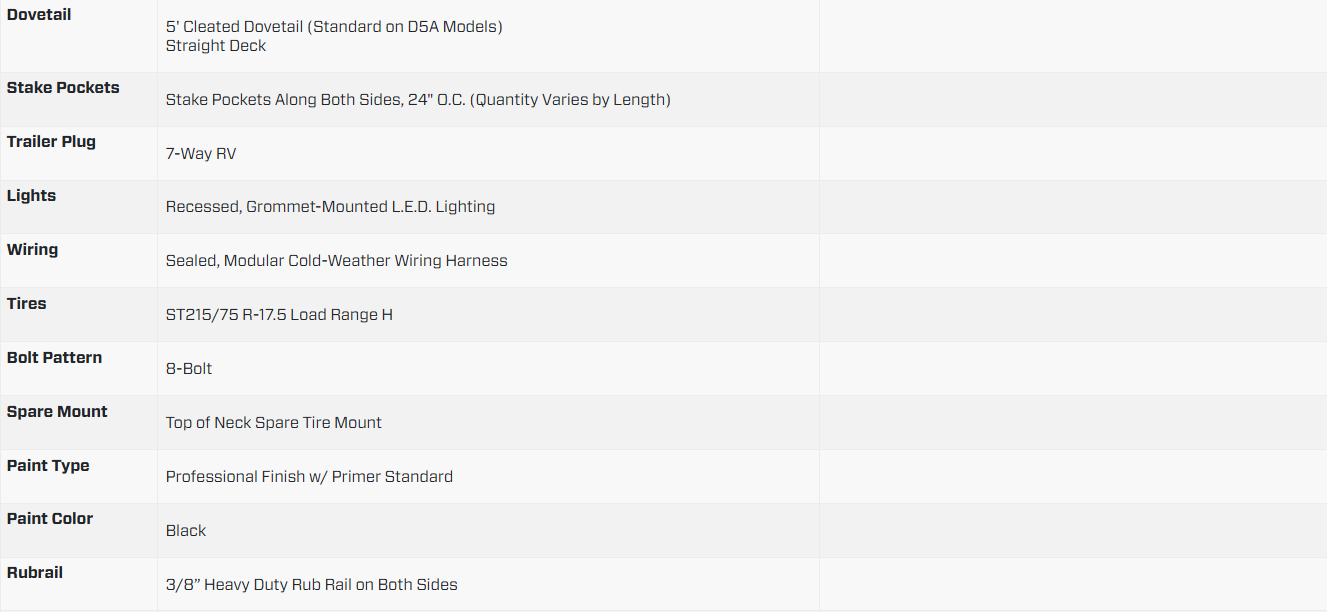Click the Bolt Pattern label

click(54, 358)
